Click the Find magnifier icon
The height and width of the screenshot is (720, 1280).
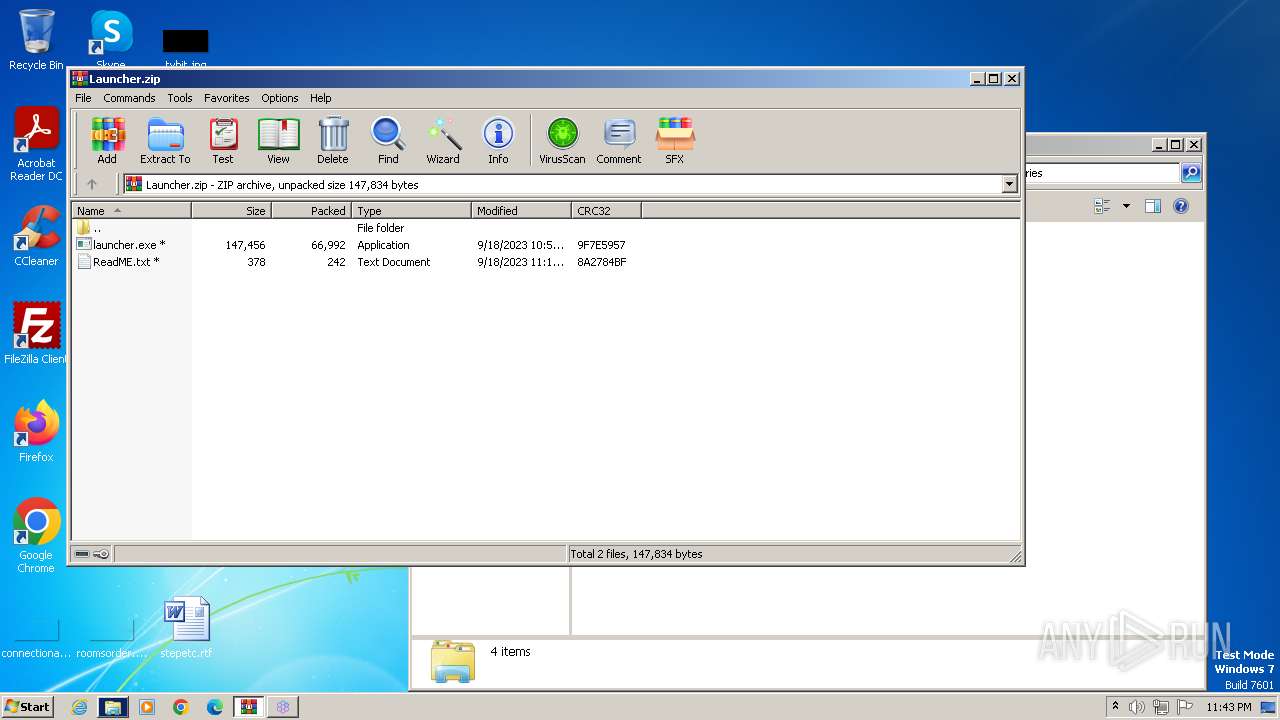(x=388, y=140)
